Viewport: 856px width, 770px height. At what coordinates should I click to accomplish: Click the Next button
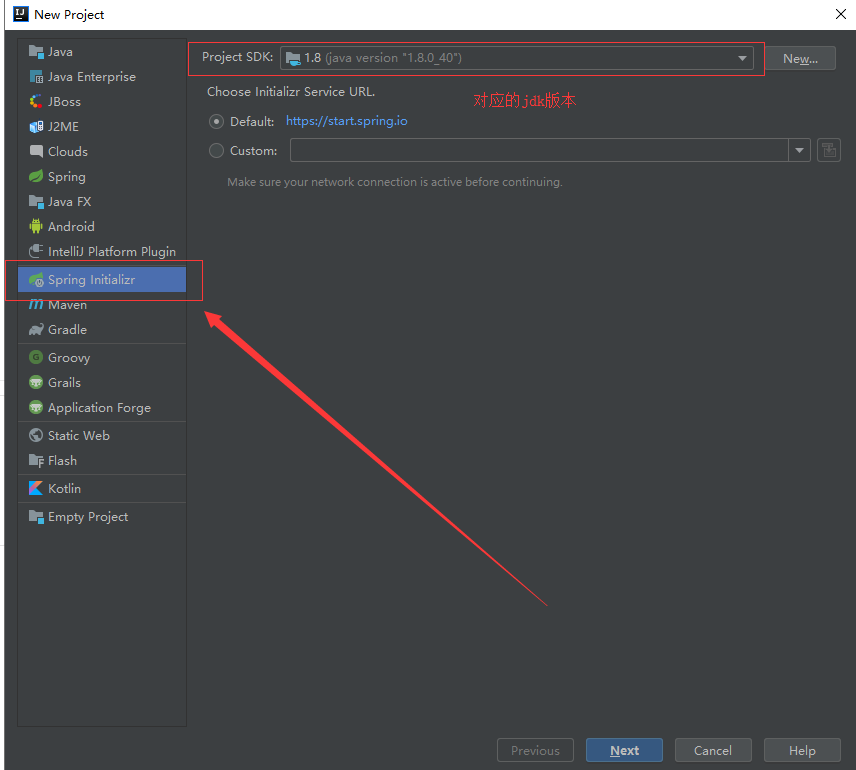point(624,750)
